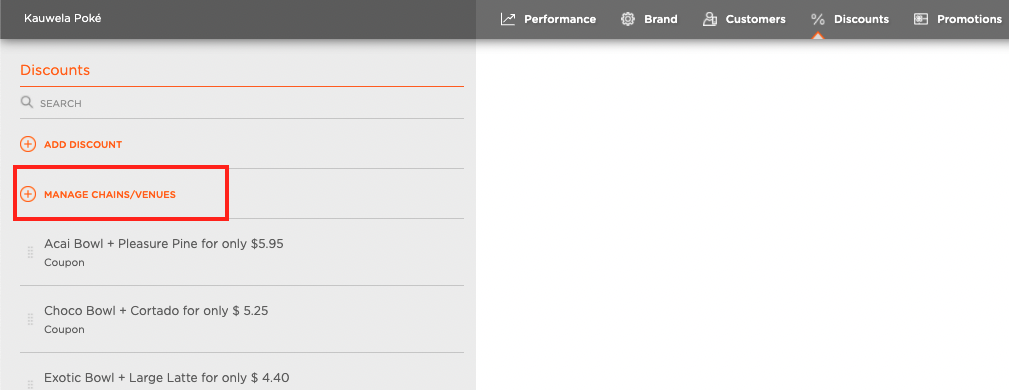Viewport: 1009px width, 390px height.
Task: Click the search magnifier icon
Action: point(26,102)
